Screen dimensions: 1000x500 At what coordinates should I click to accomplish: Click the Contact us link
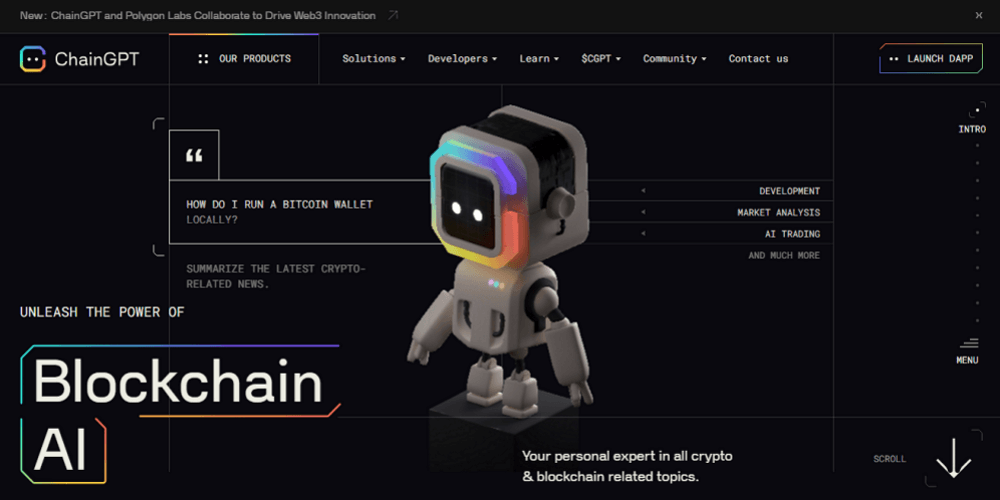[x=758, y=59]
